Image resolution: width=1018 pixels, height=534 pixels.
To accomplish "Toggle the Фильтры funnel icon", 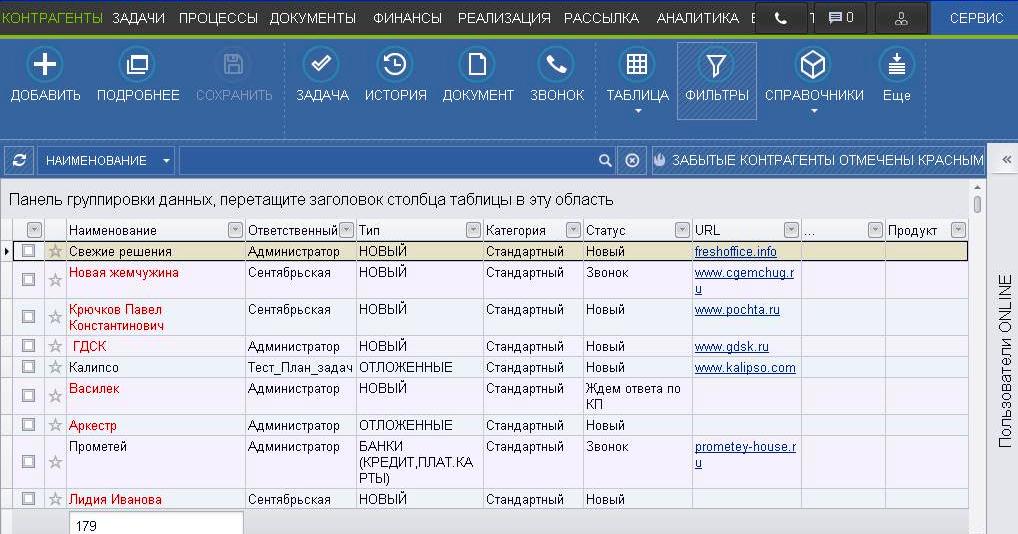I will pyautogui.click(x=716, y=64).
